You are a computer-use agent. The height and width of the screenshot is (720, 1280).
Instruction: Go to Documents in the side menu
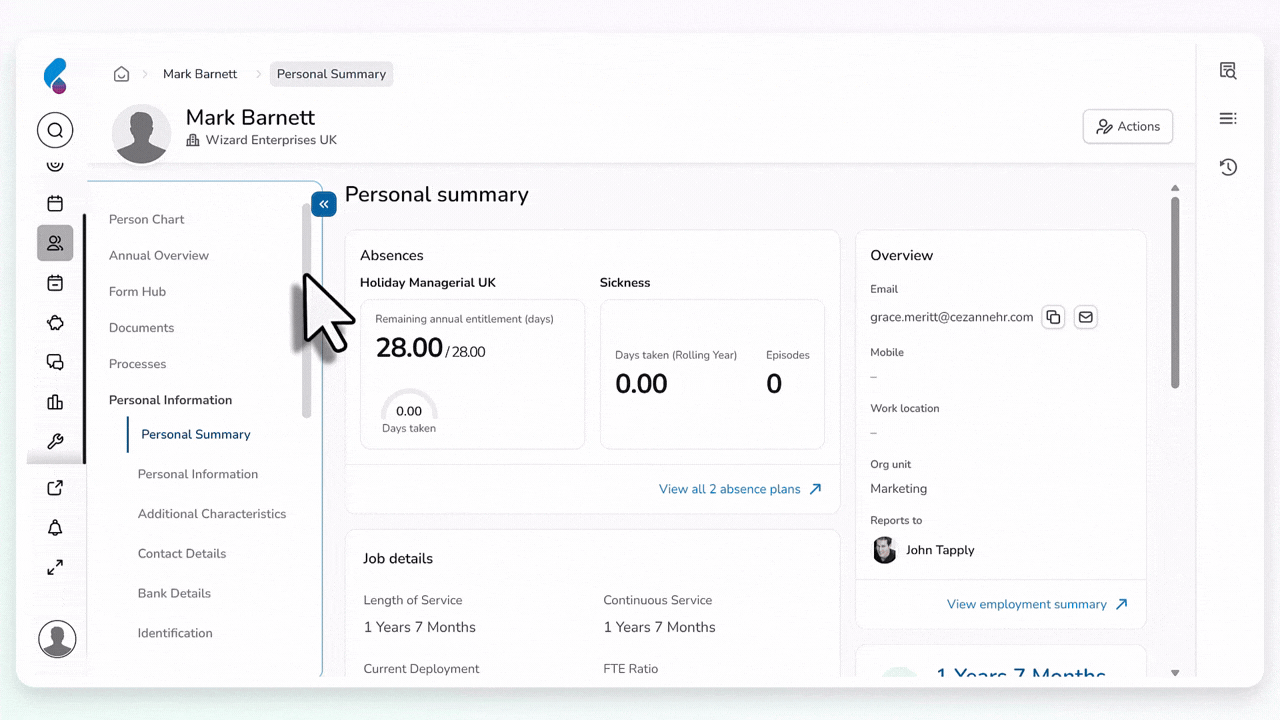141,328
